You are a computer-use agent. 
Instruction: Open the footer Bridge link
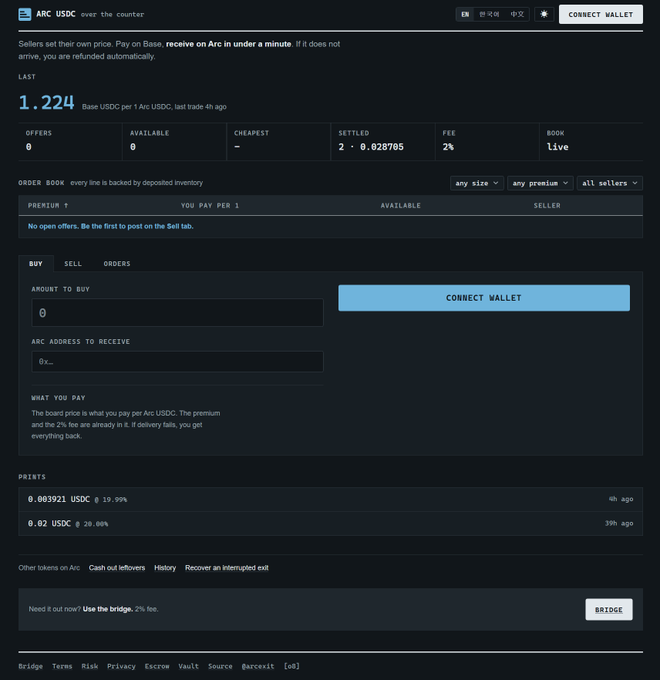(x=30, y=666)
